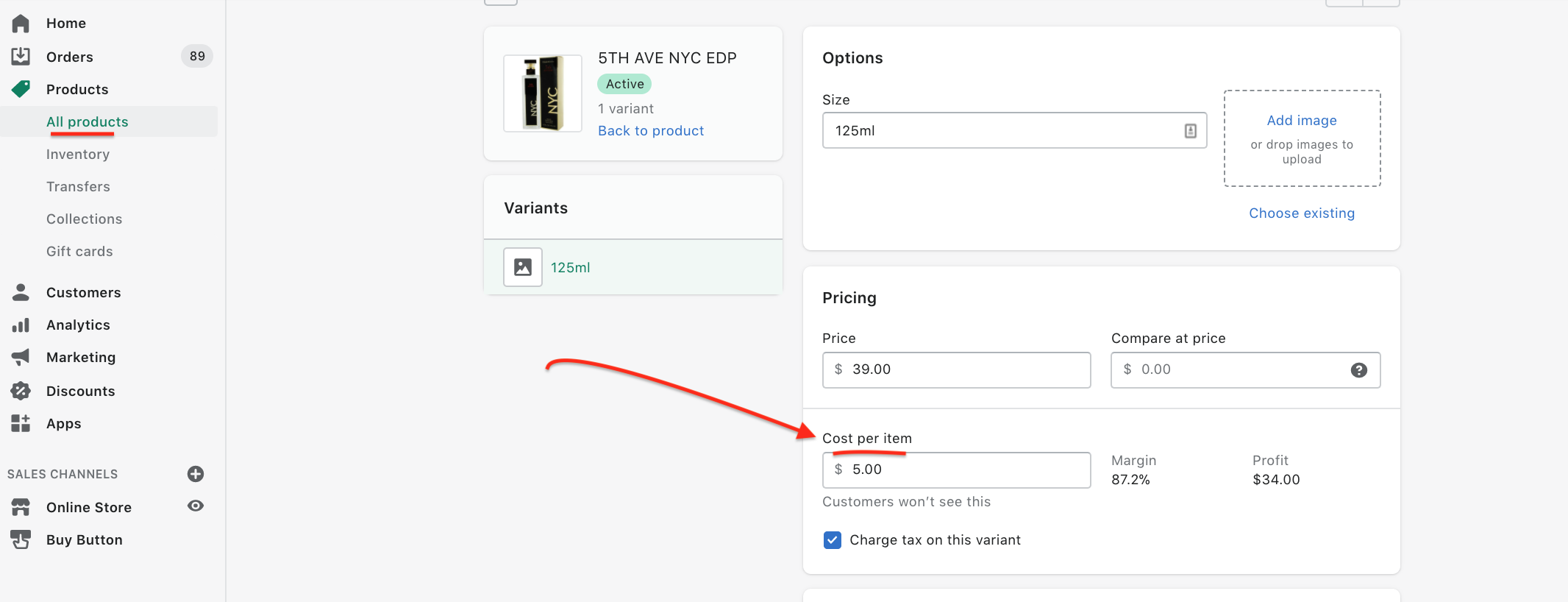The height and width of the screenshot is (602, 1568).
Task: Click the Compare at price field
Action: click(x=1246, y=370)
